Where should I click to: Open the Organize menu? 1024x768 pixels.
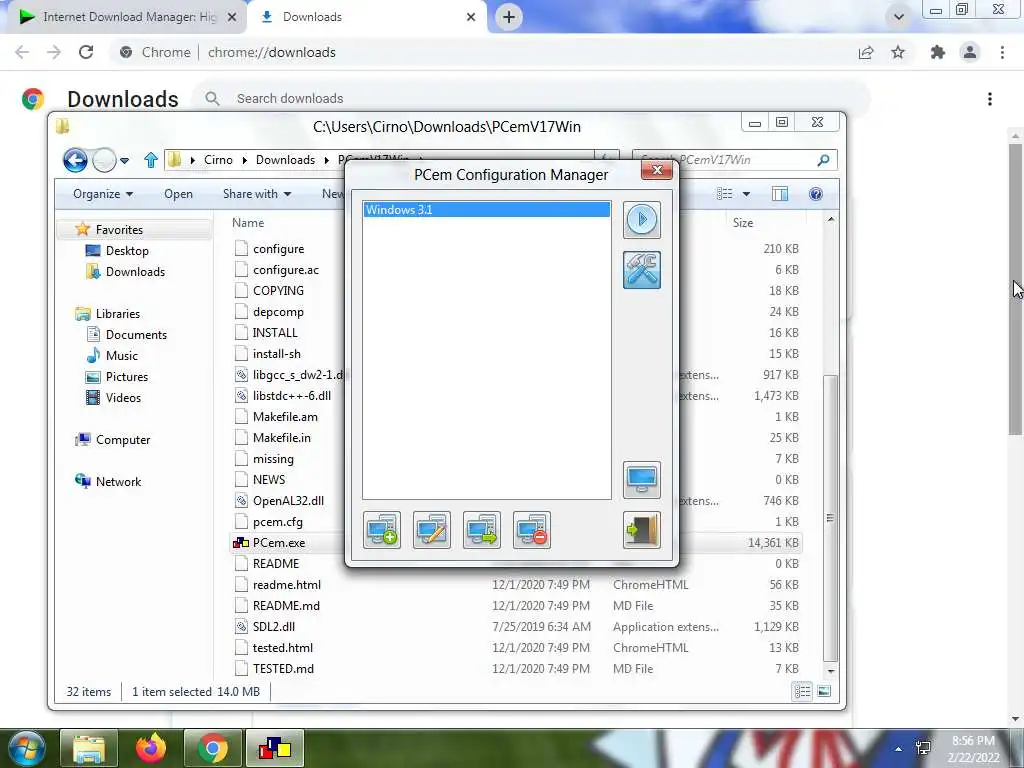click(103, 194)
